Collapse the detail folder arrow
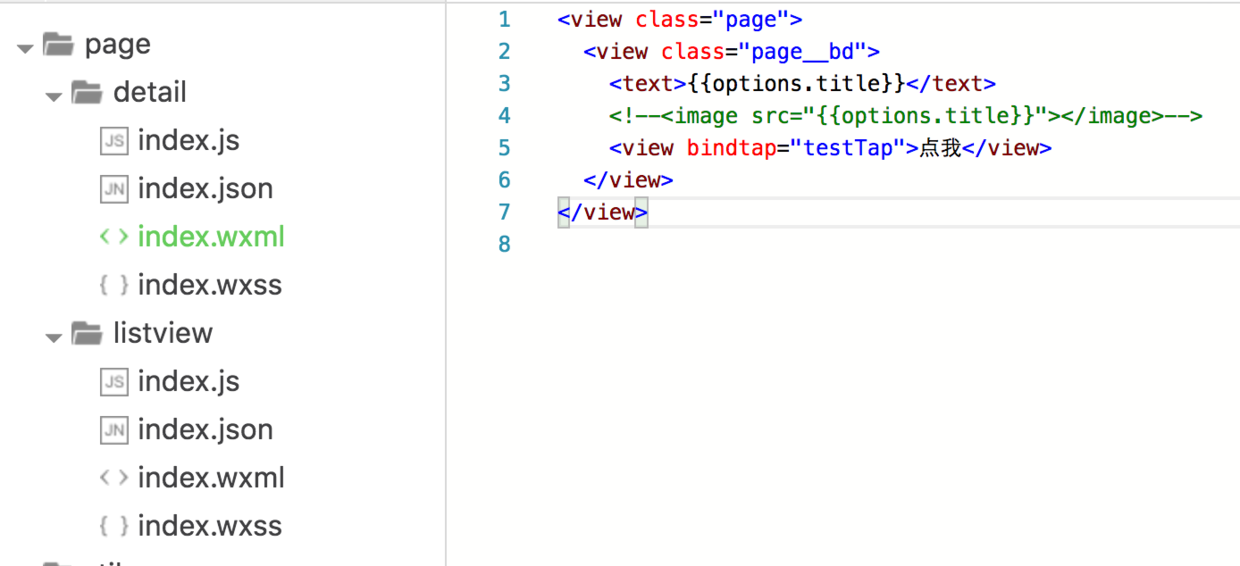The height and width of the screenshot is (566, 1240). tap(54, 96)
